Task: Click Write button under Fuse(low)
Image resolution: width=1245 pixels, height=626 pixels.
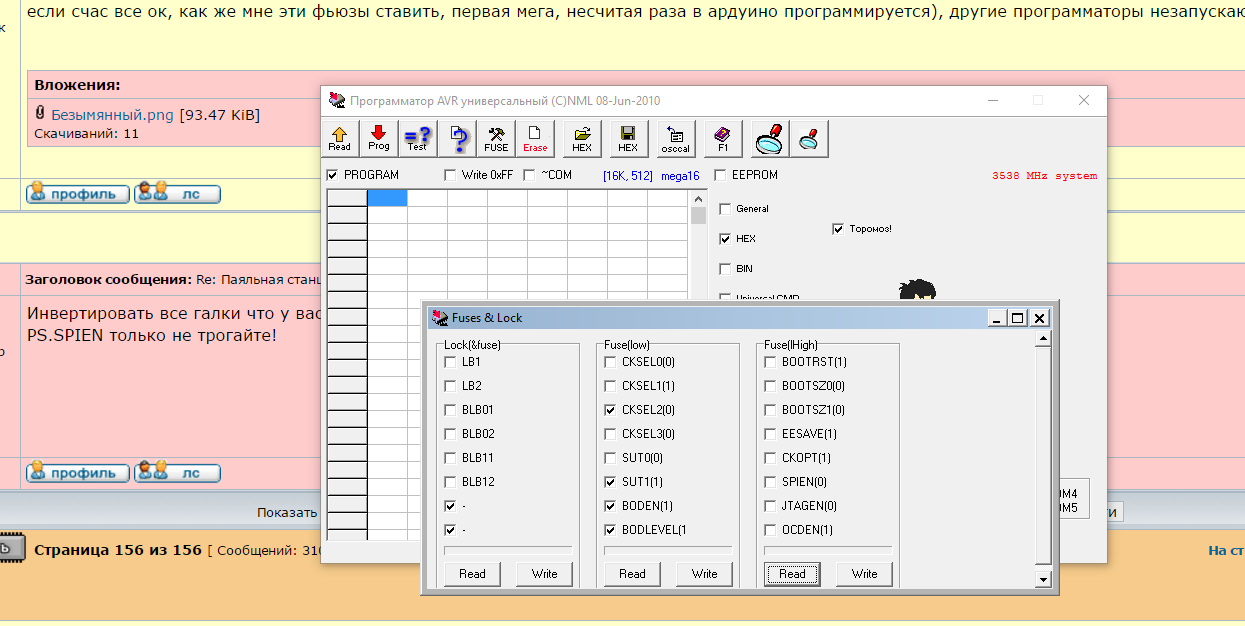Action: click(704, 574)
